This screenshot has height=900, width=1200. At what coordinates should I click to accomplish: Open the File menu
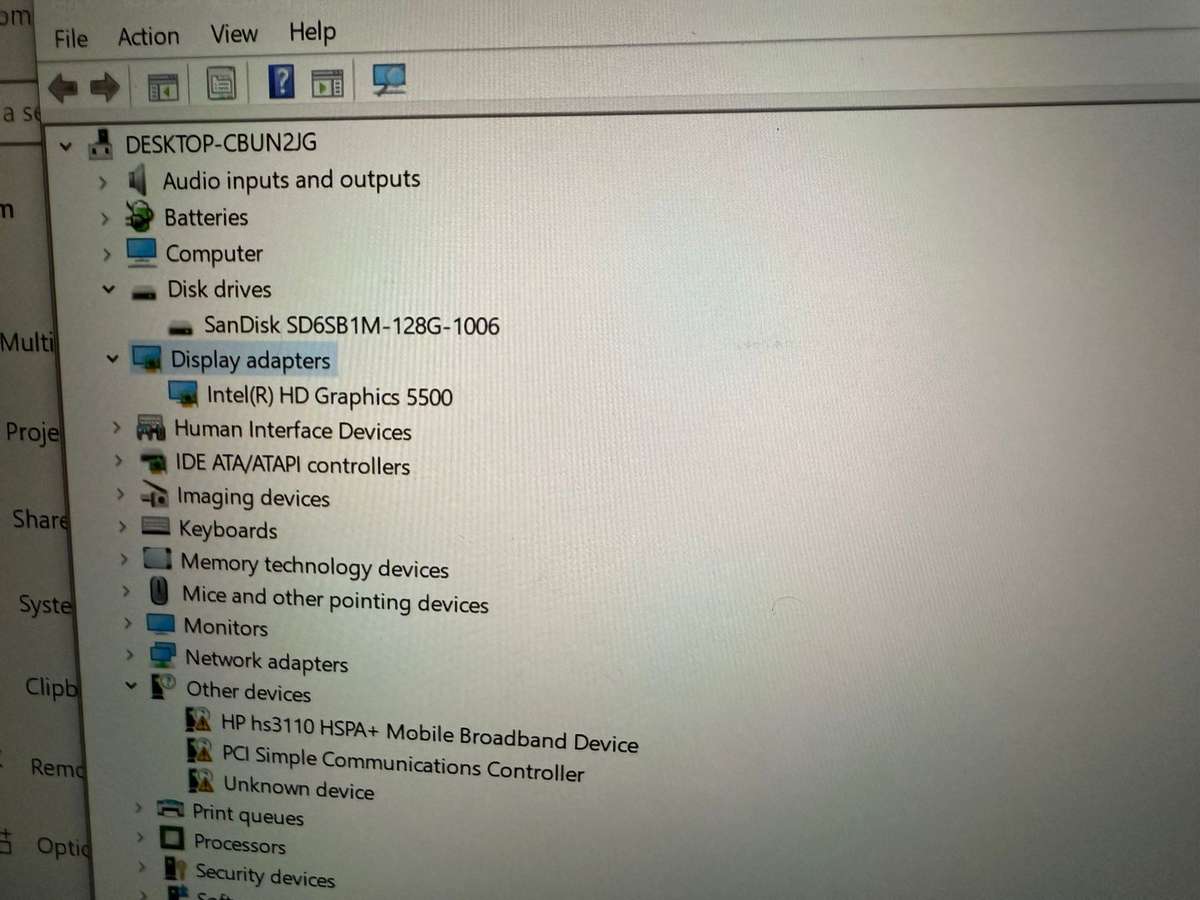69,36
